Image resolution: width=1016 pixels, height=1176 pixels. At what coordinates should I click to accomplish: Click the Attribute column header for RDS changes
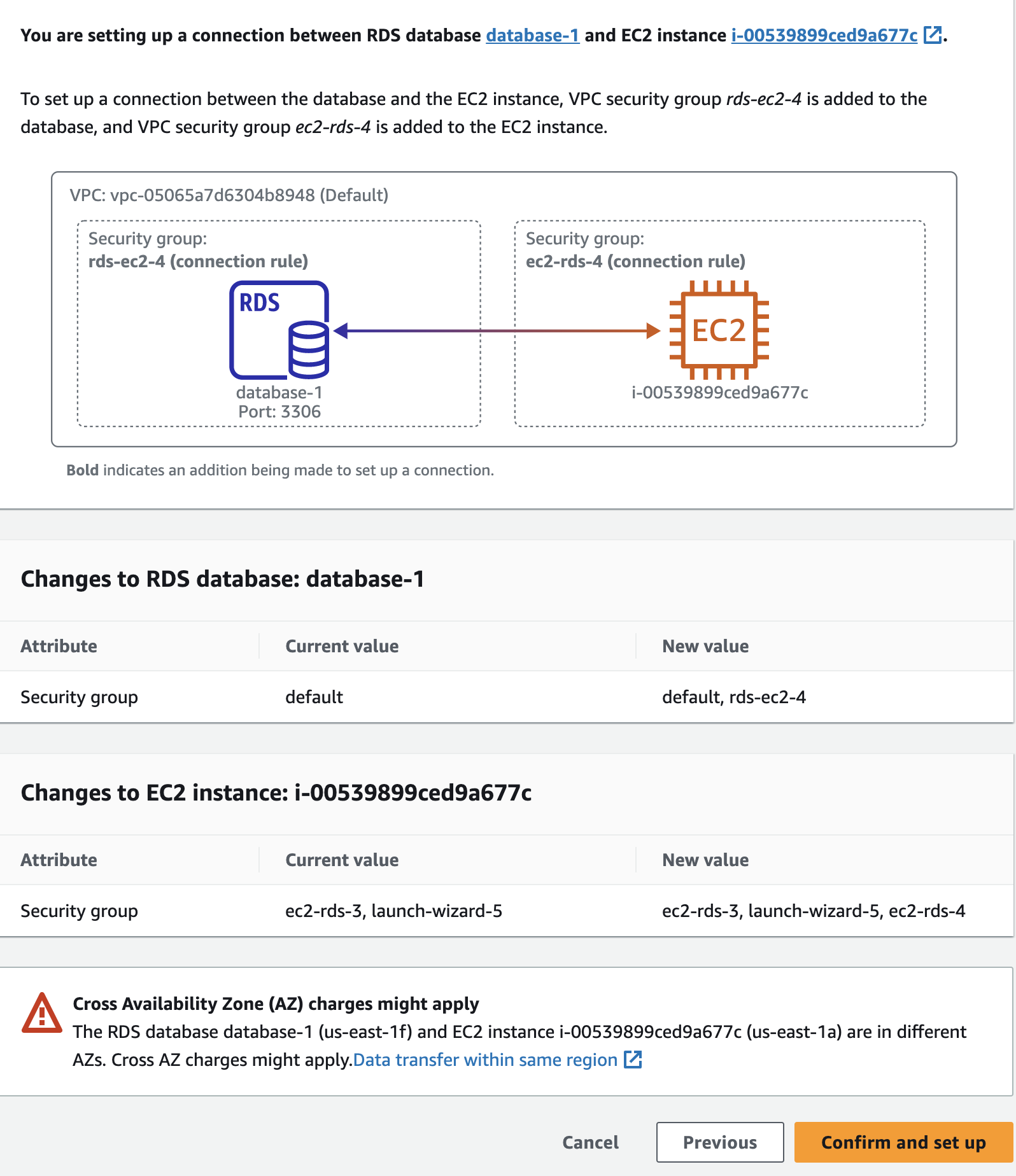tap(59, 646)
